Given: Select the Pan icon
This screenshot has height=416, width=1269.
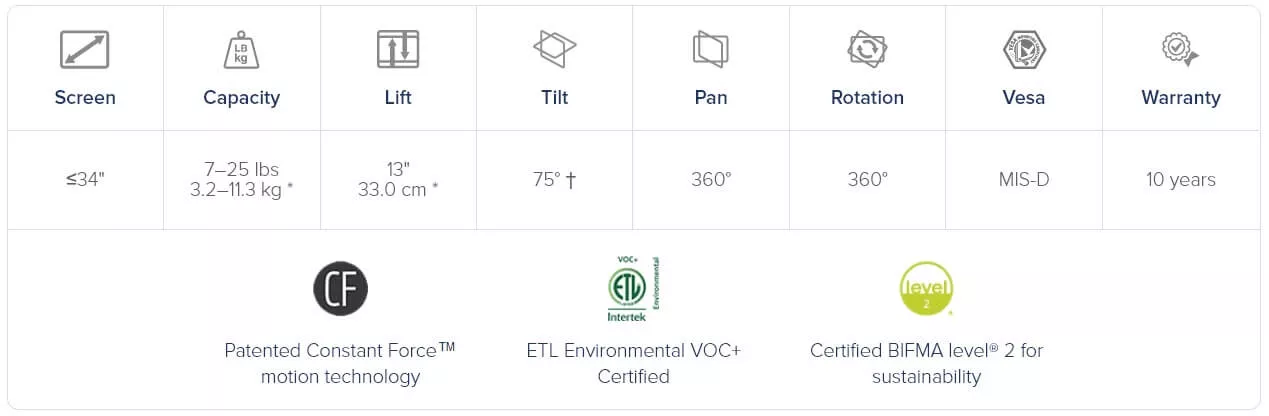Looking at the screenshot, I should (x=711, y=50).
